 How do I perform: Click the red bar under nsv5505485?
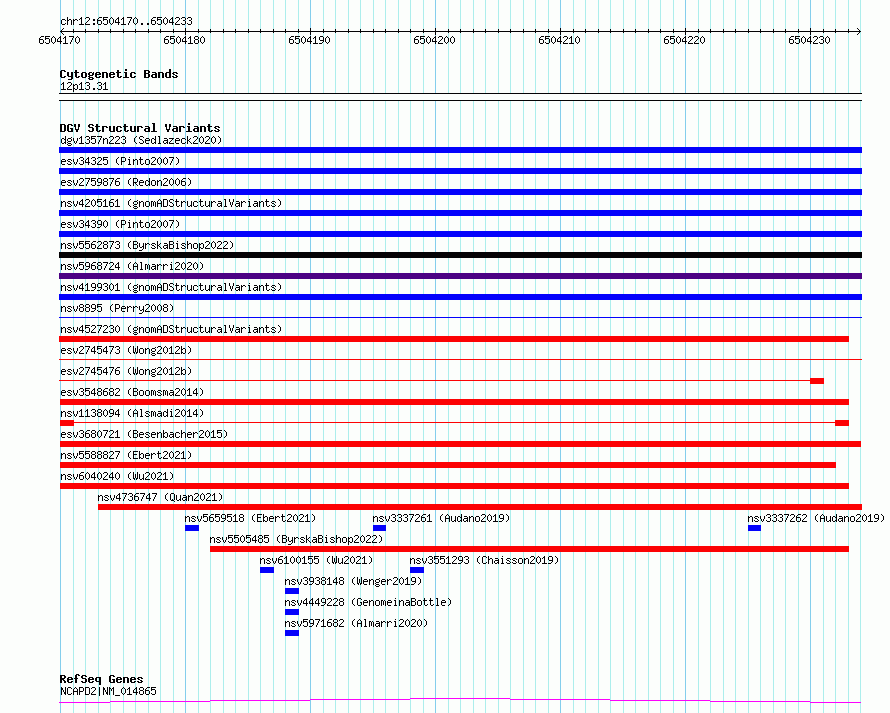point(530,549)
